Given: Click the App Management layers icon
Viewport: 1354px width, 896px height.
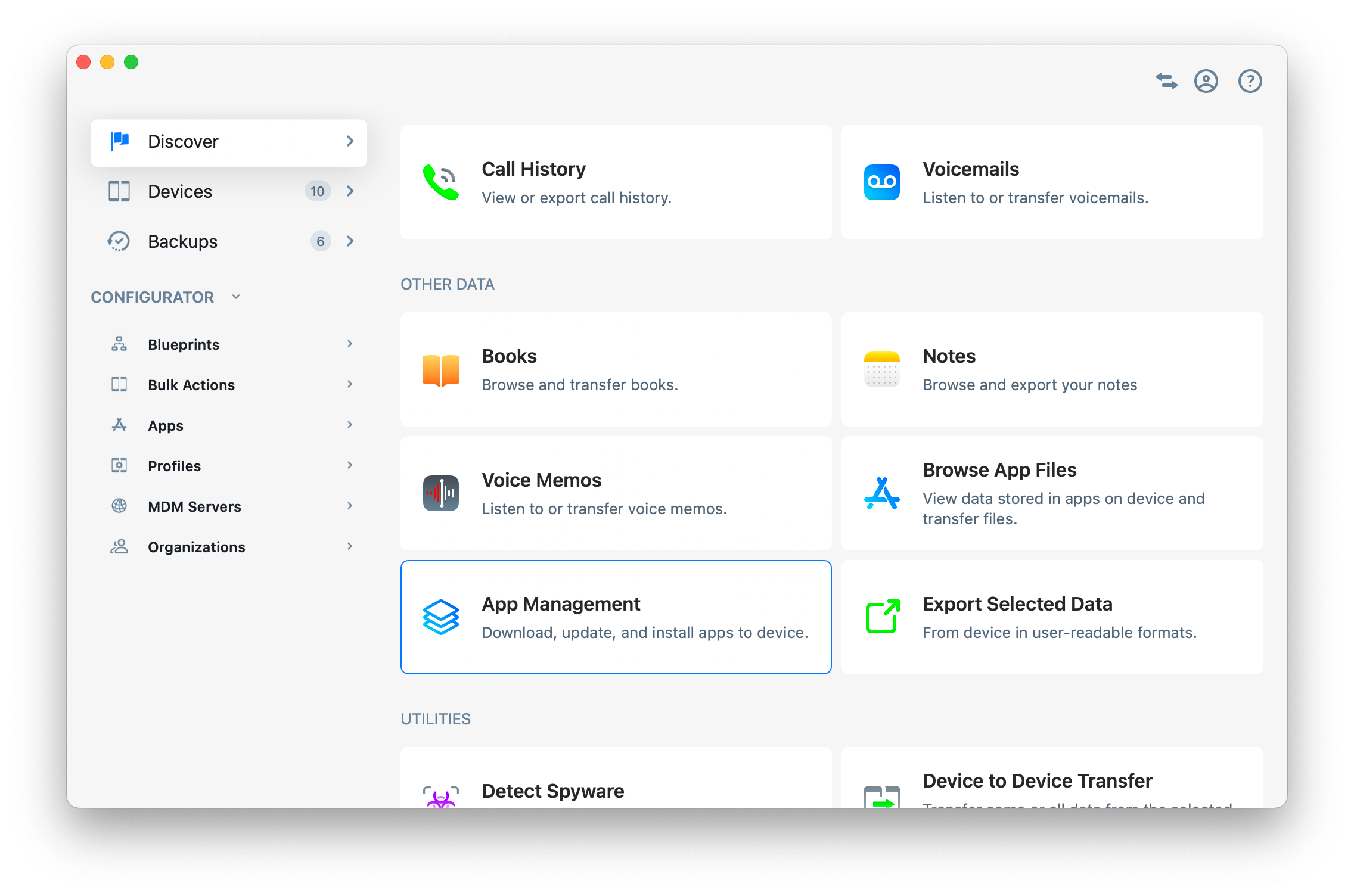Looking at the screenshot, I should tap(440, 617).
